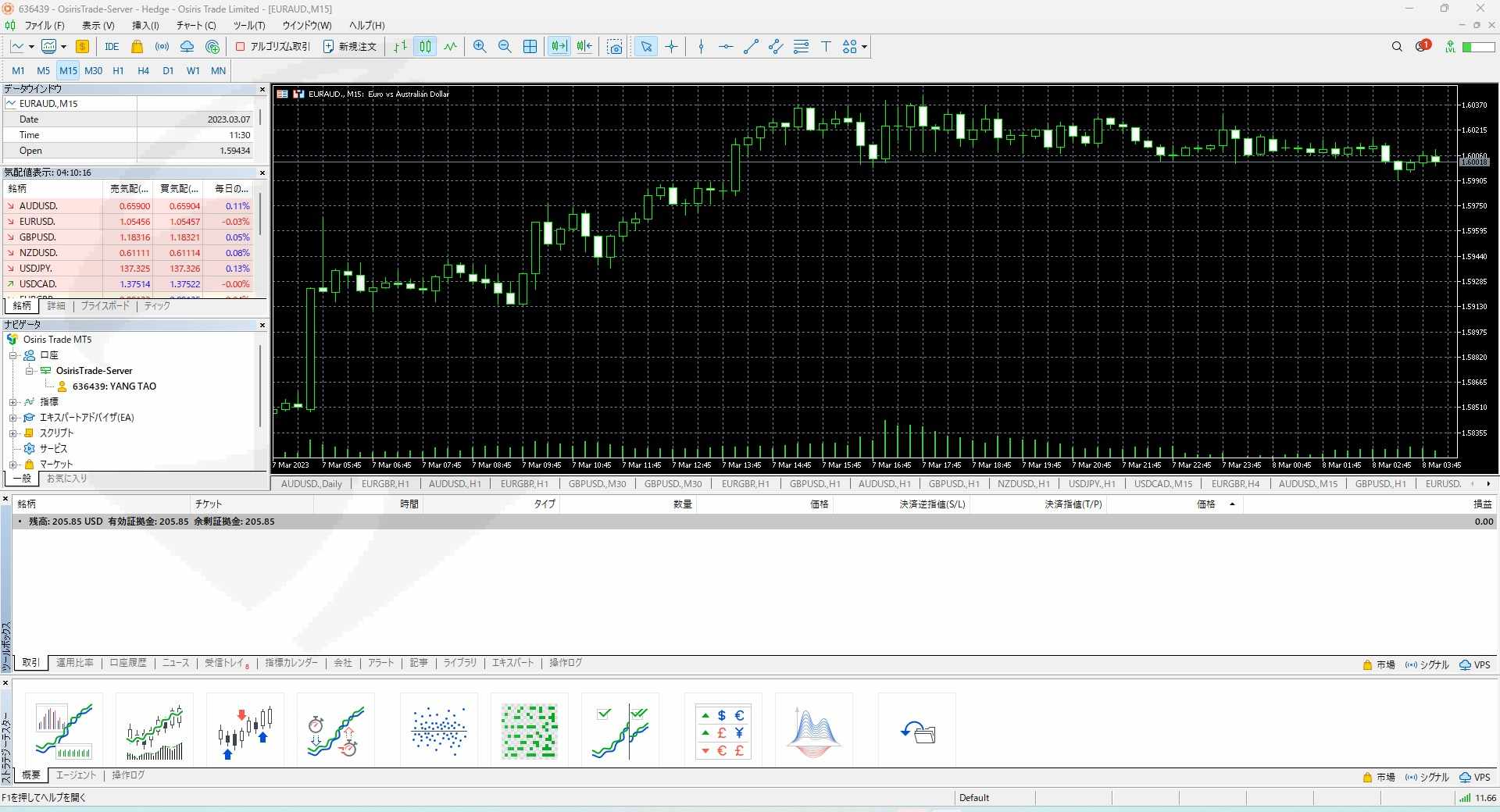This screenshot has width=1500, height=812.
Task: Open the チャート(C) menu
Action: tap(195, 25)
